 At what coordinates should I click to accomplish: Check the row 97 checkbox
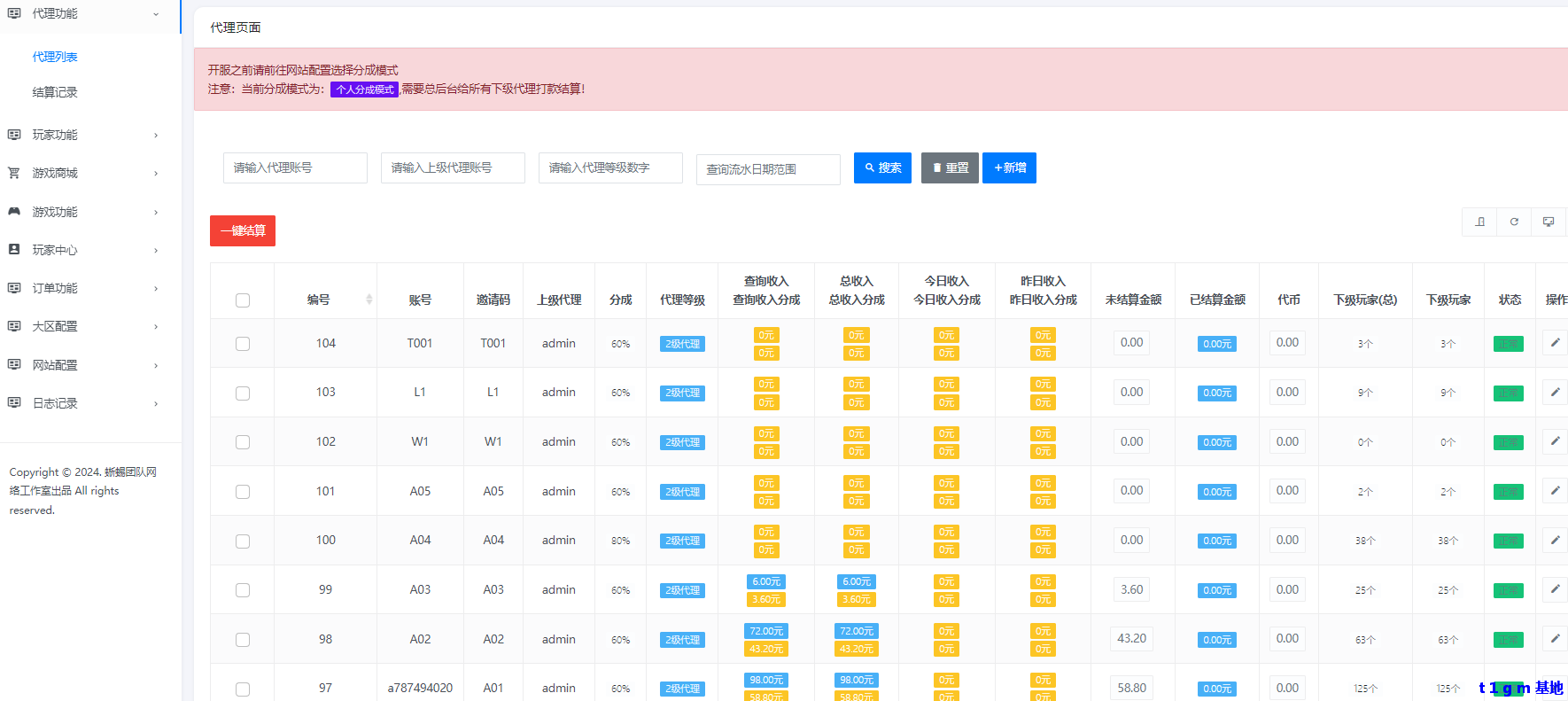coord(243,689)
